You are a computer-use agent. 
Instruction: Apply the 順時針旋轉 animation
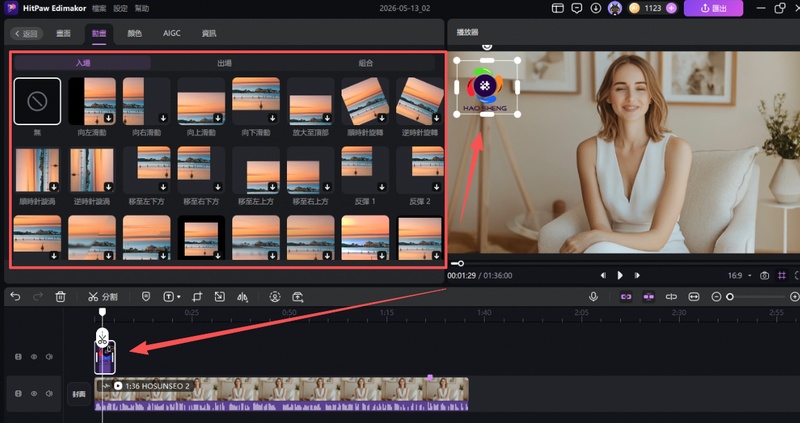[x=365, y=101]
